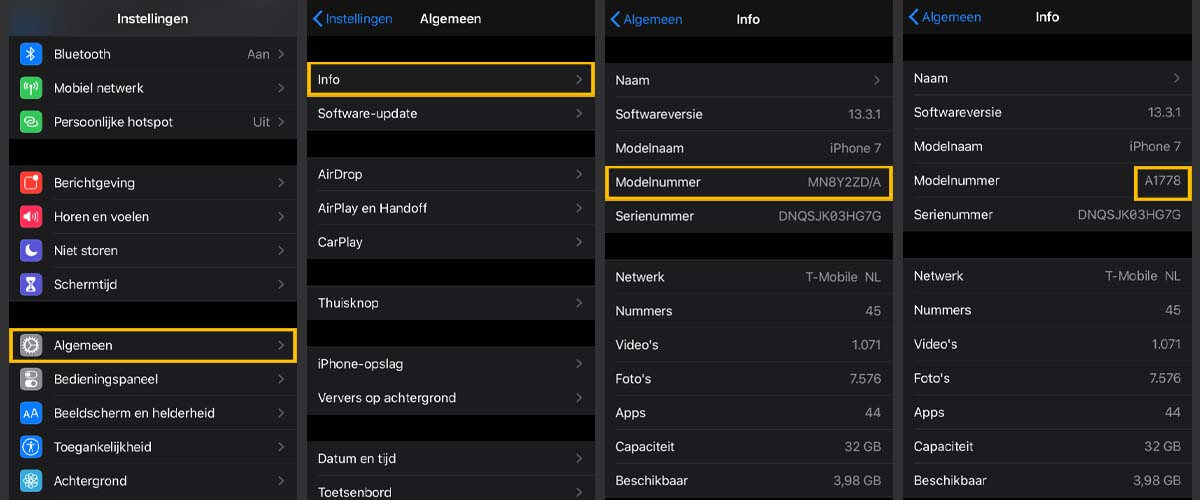Tap the Bluetooth icon
This screenshot has width=1200, height=500.
(x=31, y=54)
